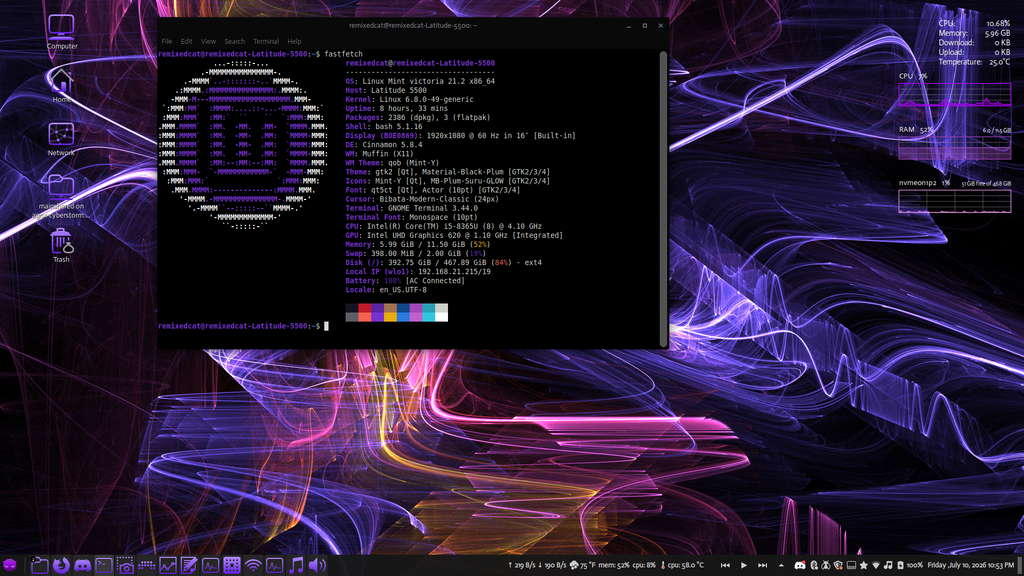Open the terminal Help menu
This screenshot has width=1024, height=576.
pos(295,41)
